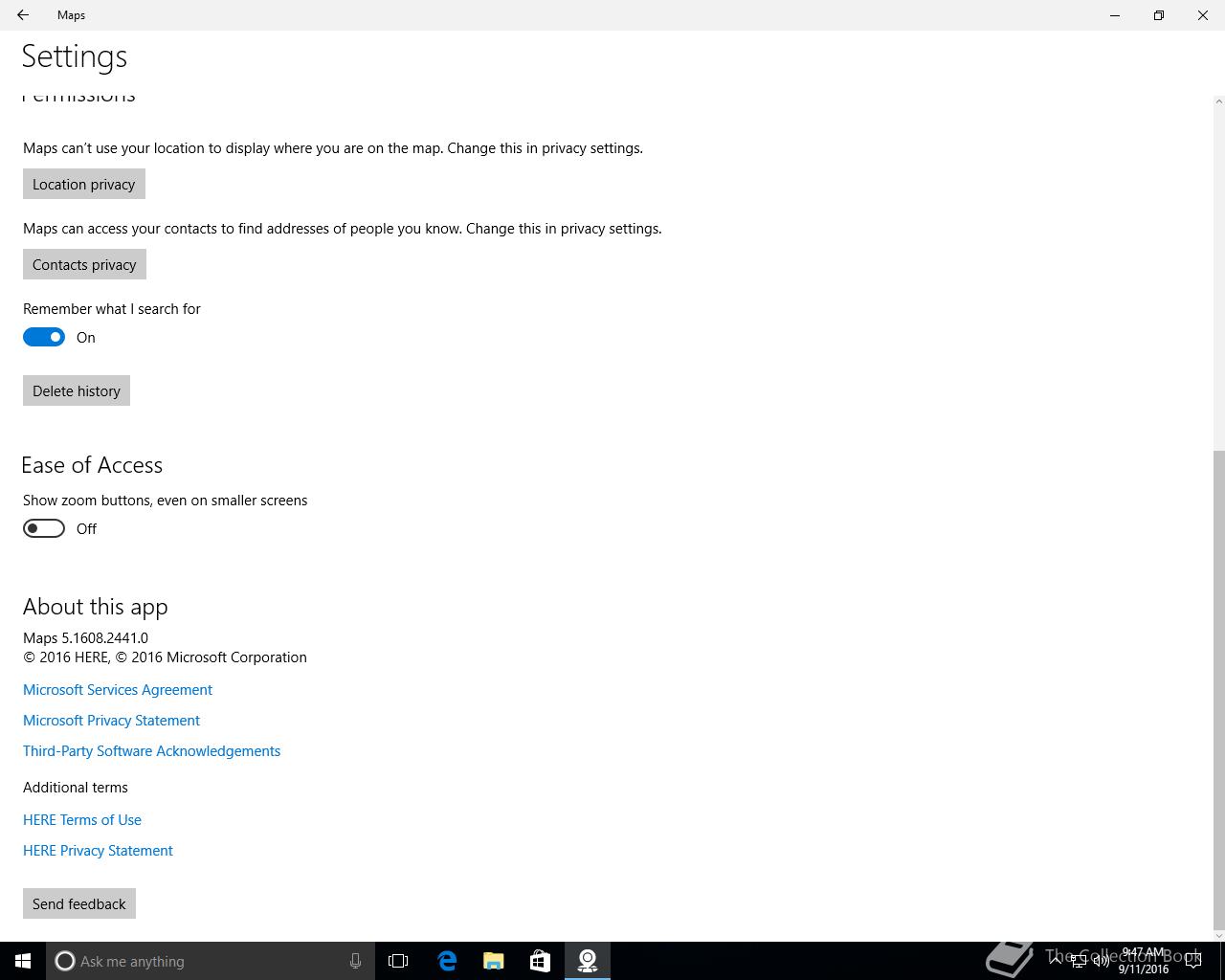The image size is (1225, 980).
Task: Click the Delete history button
Action: click(x=77, y=390)
